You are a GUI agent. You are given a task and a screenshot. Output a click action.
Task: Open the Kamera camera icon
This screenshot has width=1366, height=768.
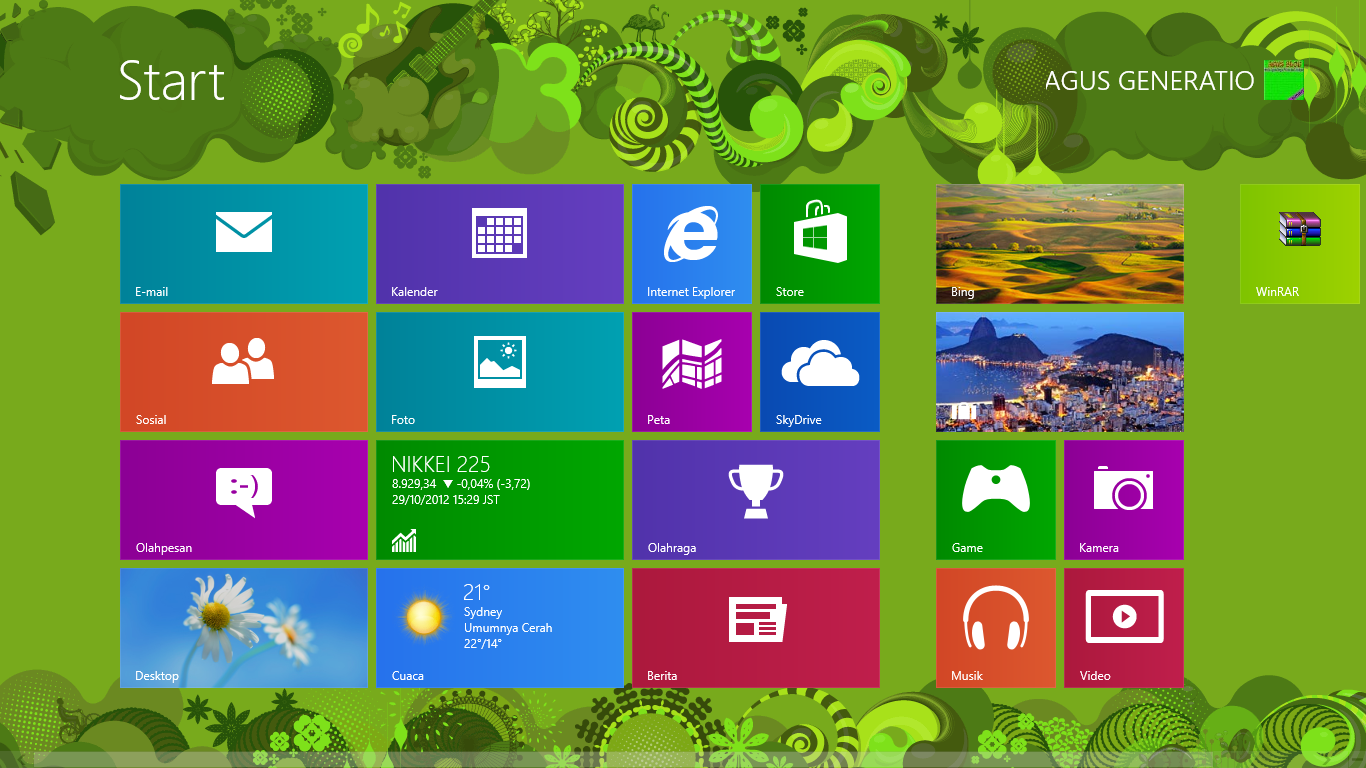[1124, 489]
